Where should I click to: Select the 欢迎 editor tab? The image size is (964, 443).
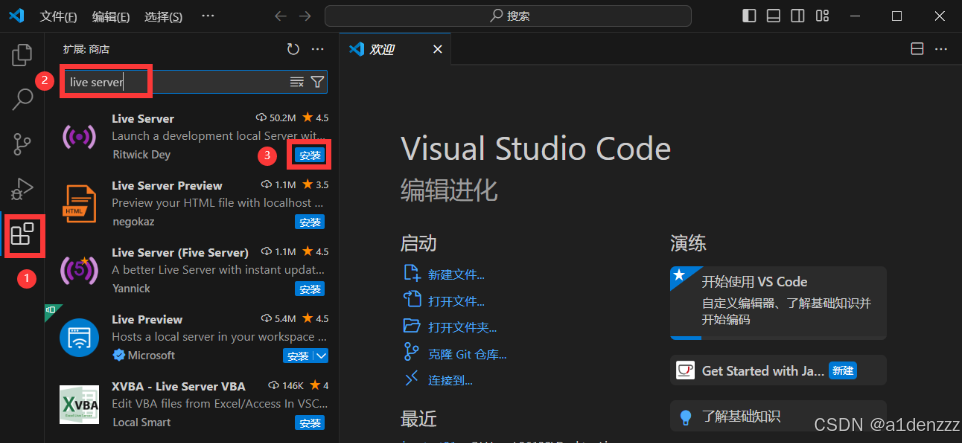click(395, 49)
